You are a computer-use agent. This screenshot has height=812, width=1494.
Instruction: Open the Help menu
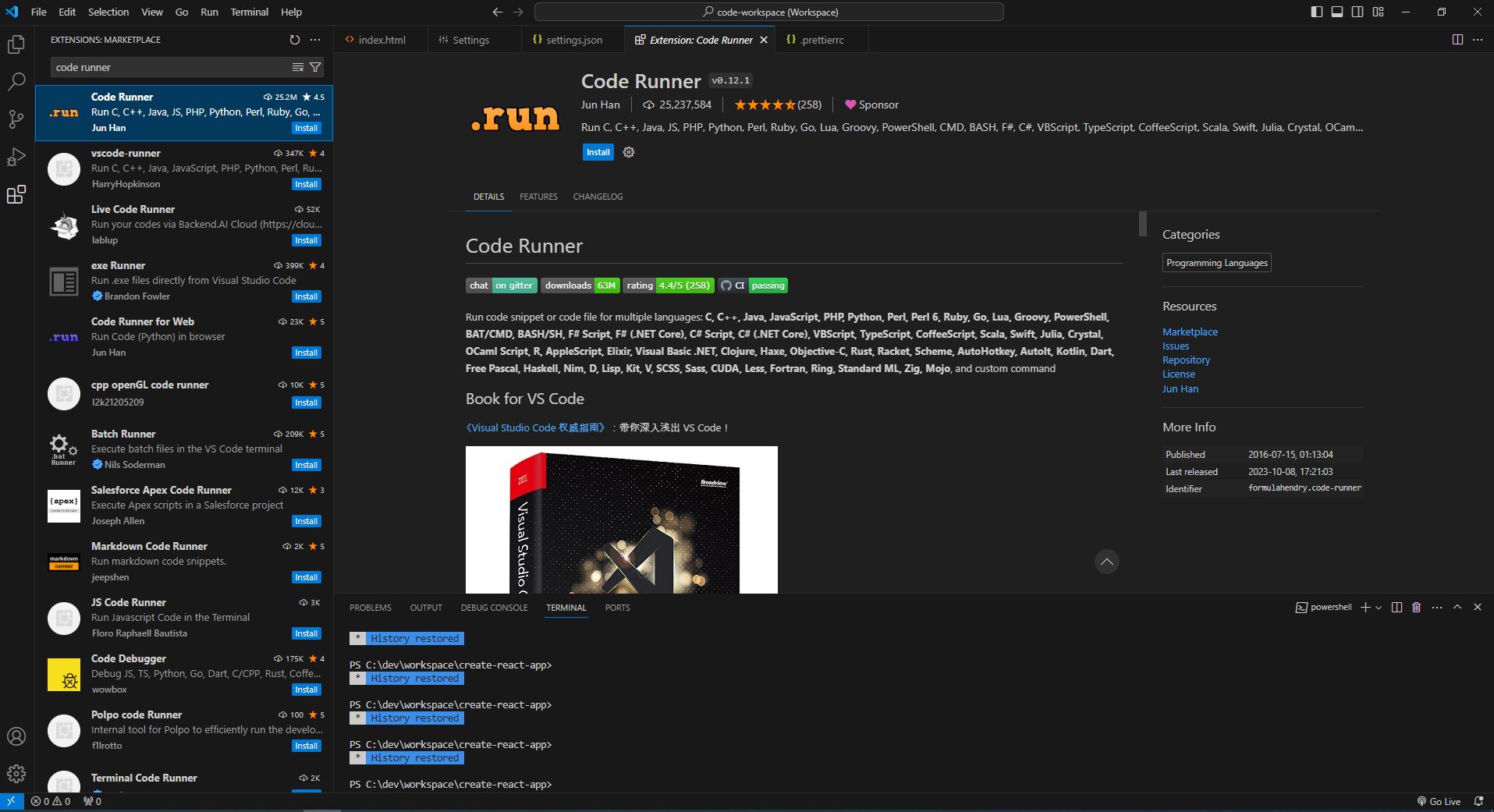(x=291, y=12)
